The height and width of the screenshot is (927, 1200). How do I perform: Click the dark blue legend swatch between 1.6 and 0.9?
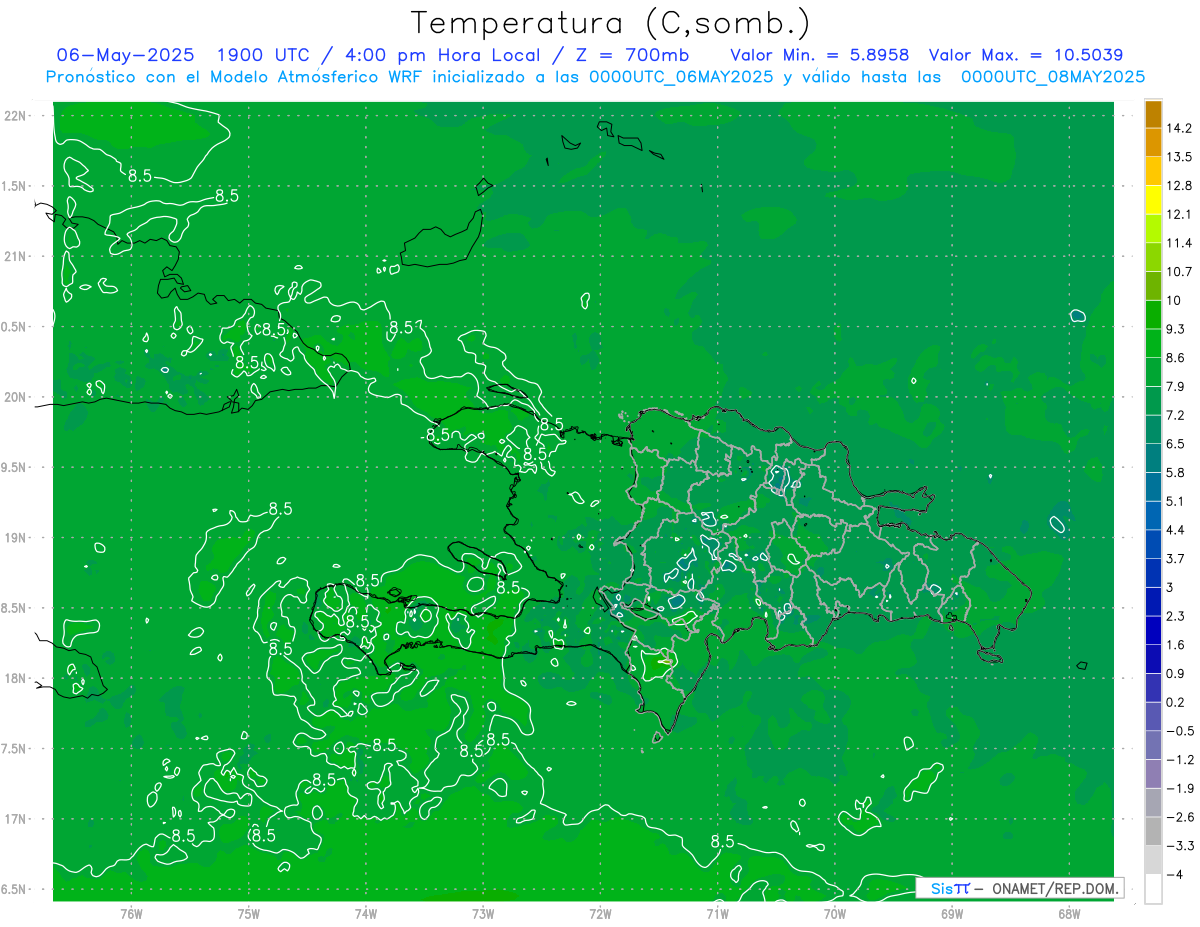point(1153,659)
